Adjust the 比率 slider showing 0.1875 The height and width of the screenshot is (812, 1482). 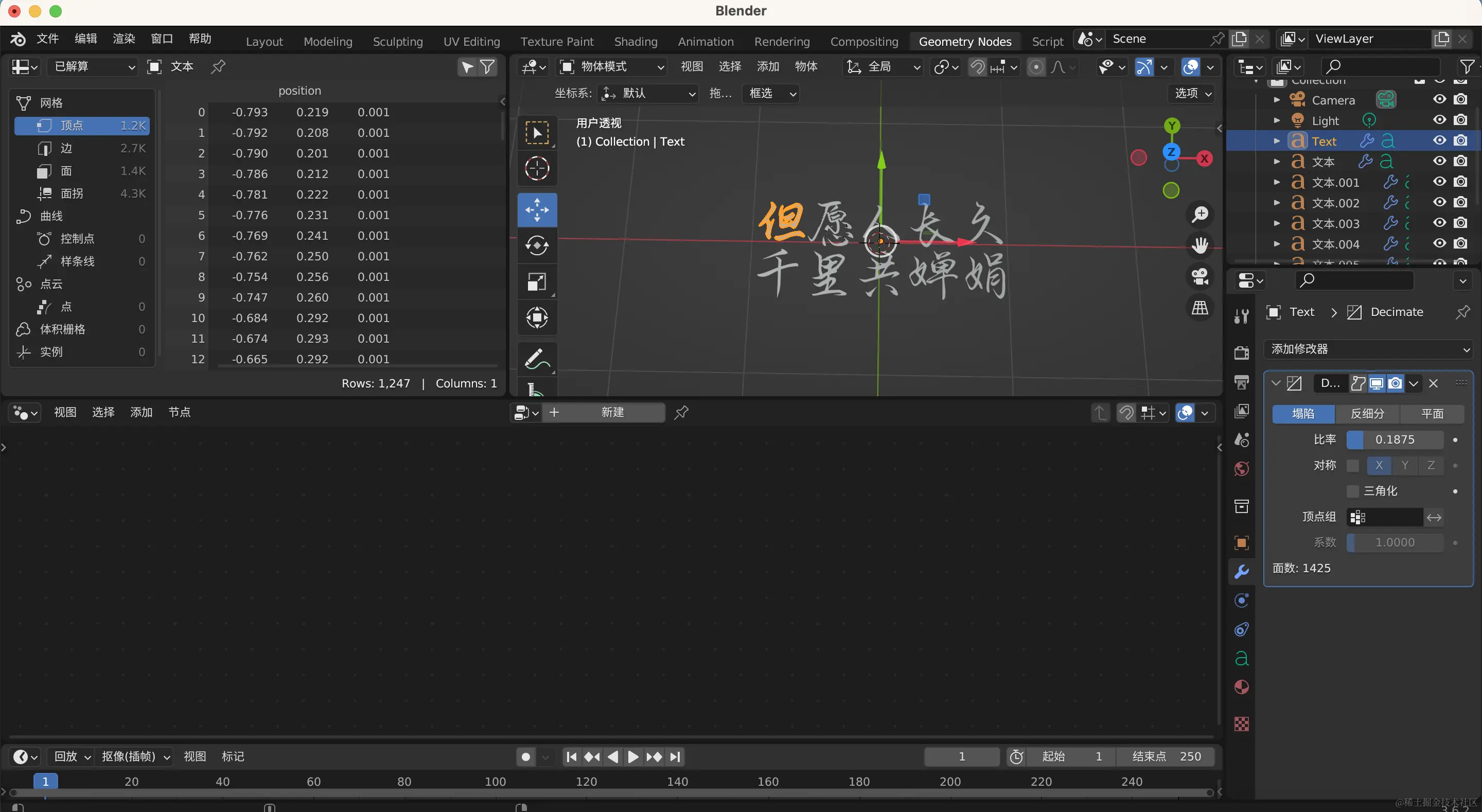(x=1395, y=439)
